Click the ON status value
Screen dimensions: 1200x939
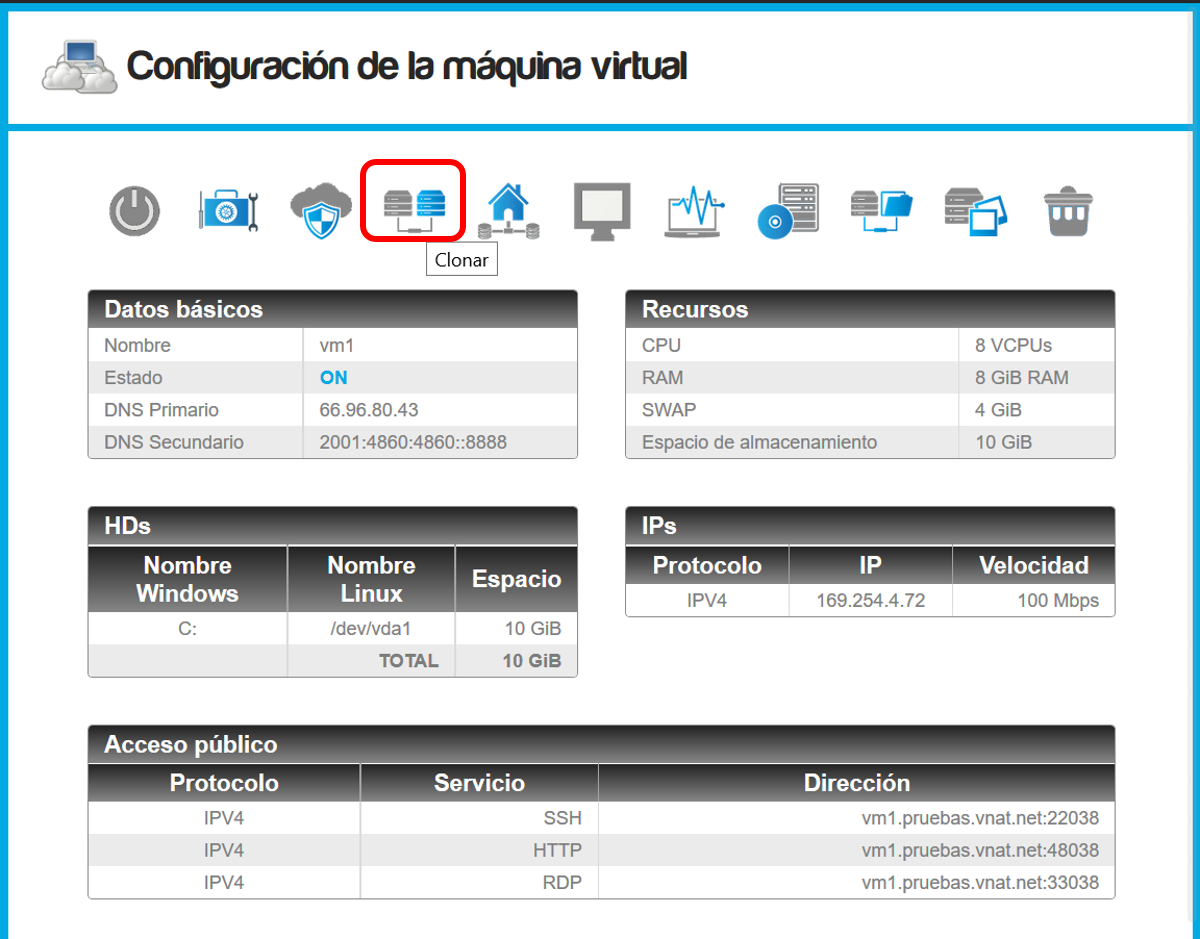(x=334, y=378)
